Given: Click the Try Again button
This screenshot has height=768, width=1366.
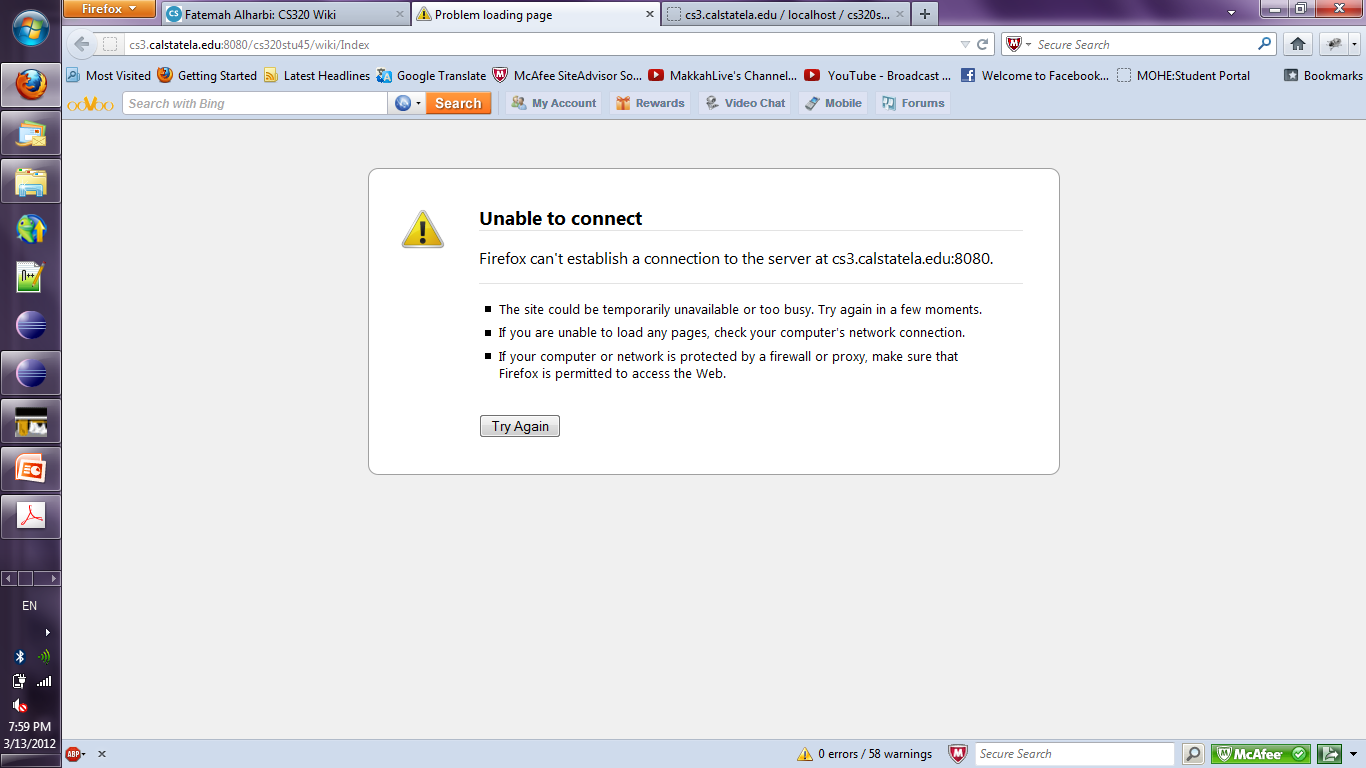Looking at the screenshot, I should tap(520, 426).
